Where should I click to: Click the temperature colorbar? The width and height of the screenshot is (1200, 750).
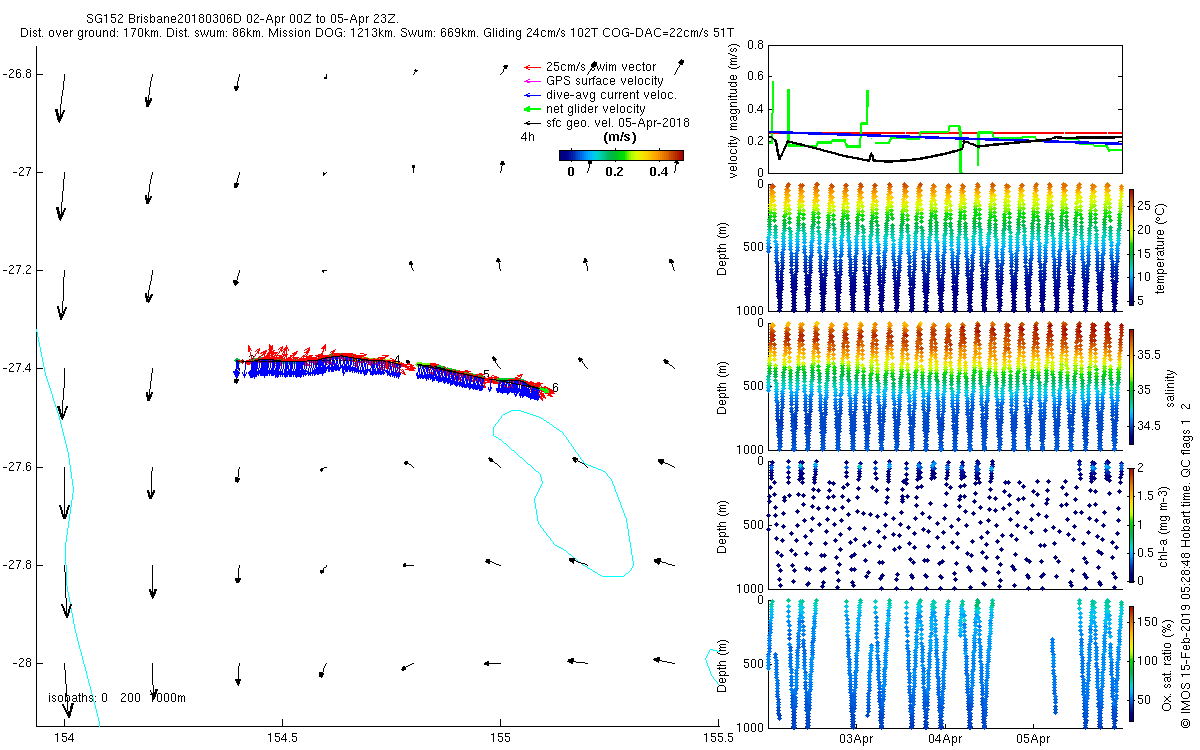click(x=1131, y=247)
